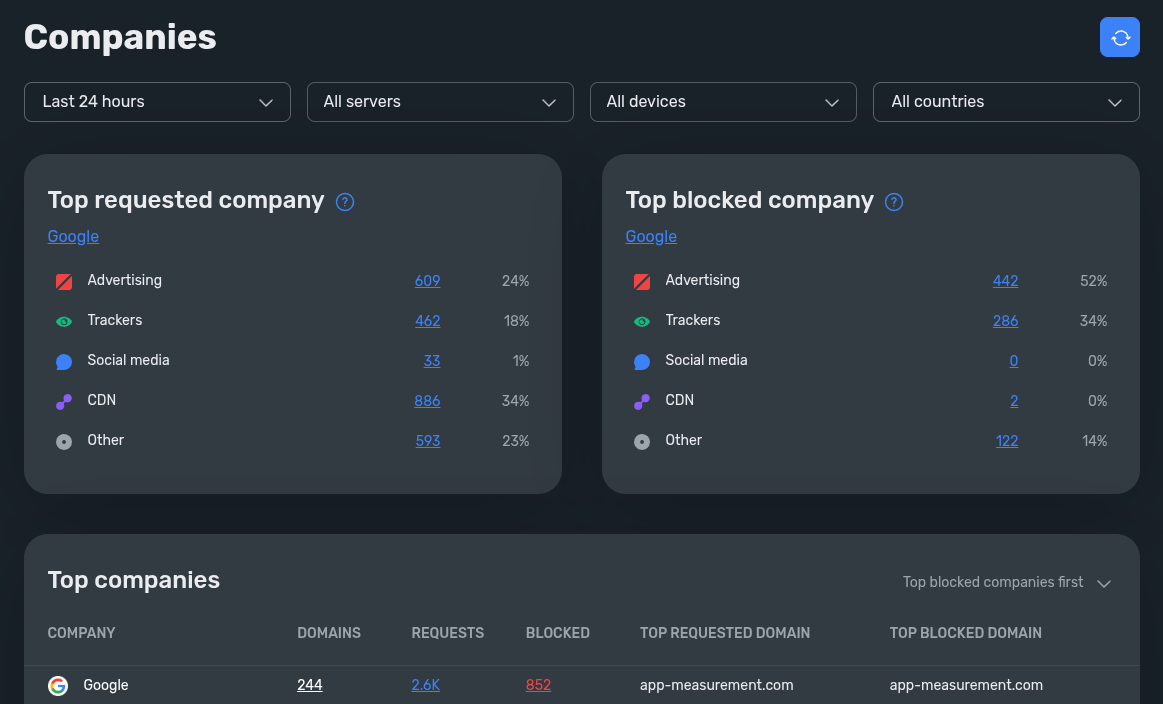Click the Top companies heading
Viewport: 1163px width, 704px height.
134,579
